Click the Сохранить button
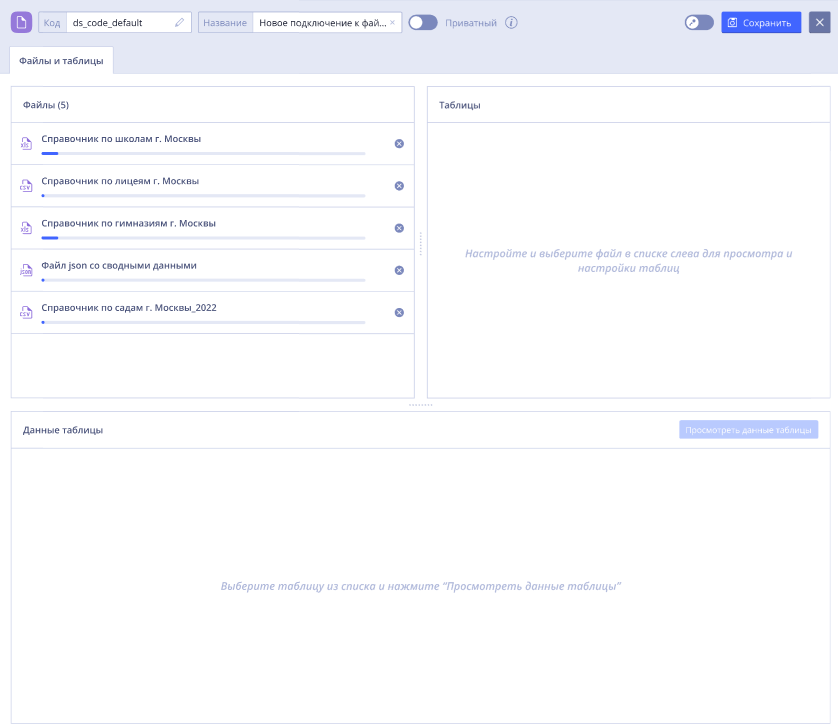 [x=761, y=22]
